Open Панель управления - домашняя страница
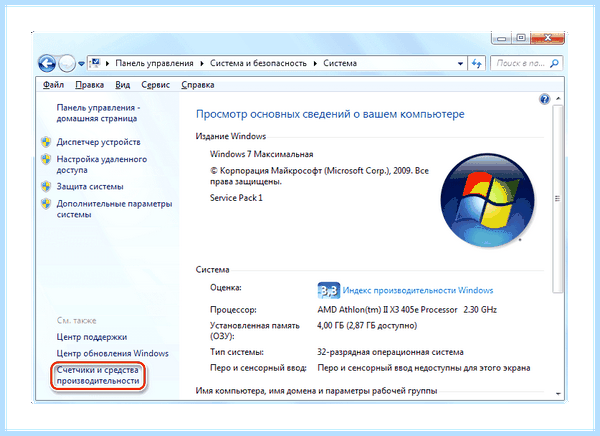Viewport: 600px width, 436px height. pyautogui.click(x=98, y=113)
